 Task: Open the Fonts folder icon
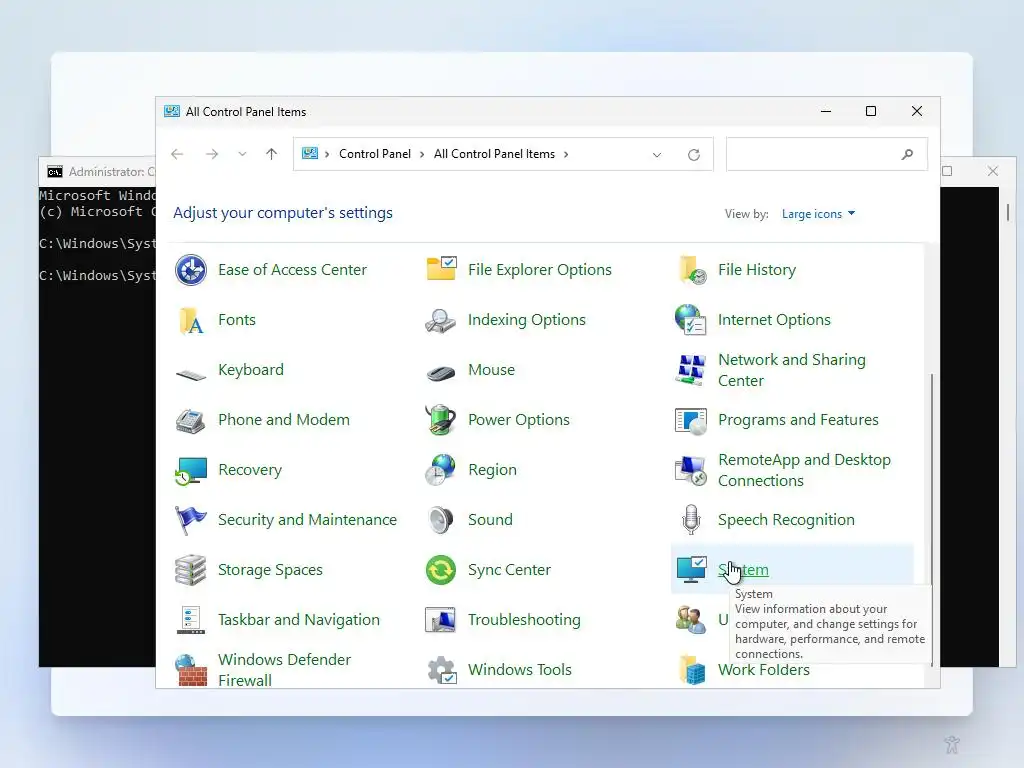(191, 320)
